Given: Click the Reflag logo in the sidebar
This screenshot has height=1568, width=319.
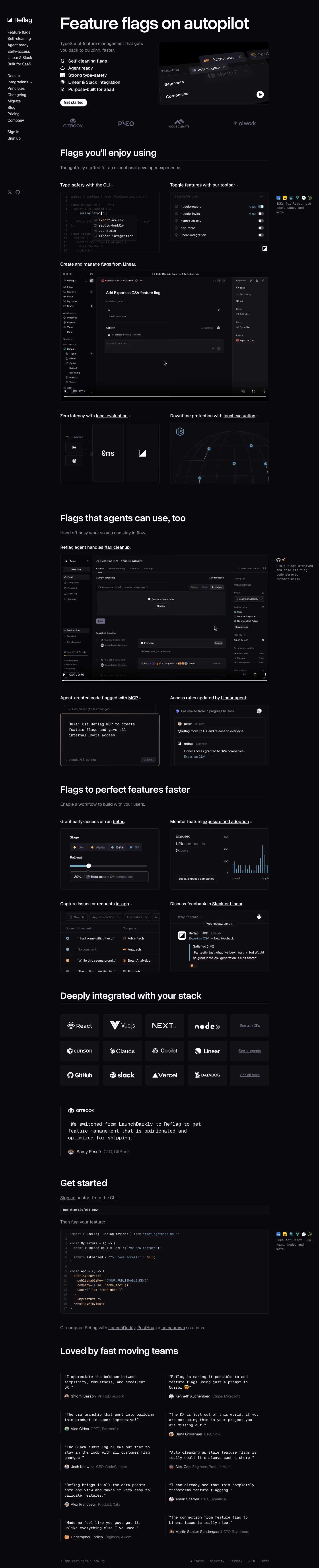Looking at the screenshot, I should (x=19, y=20).
